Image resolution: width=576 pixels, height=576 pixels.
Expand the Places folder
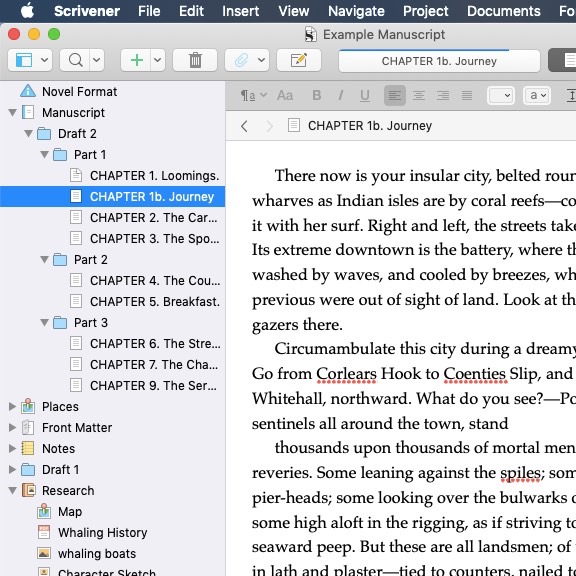point(12,406)
